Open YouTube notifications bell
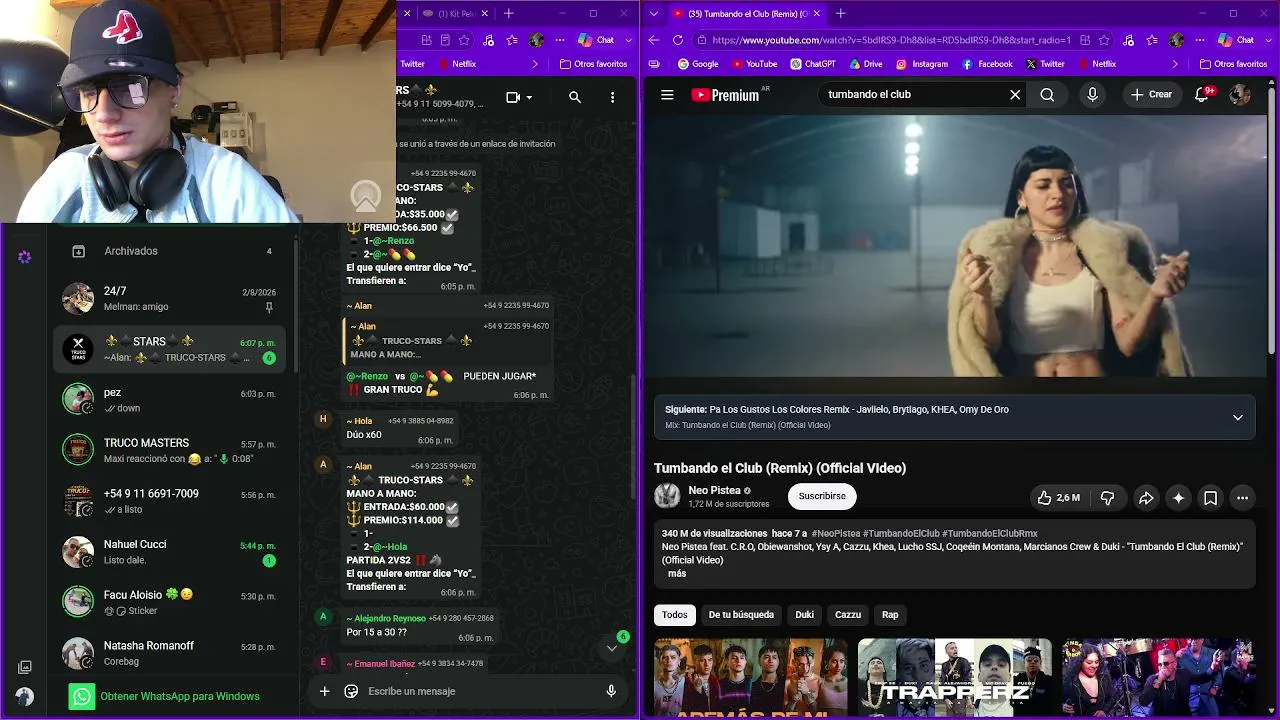 (1203, 95)
